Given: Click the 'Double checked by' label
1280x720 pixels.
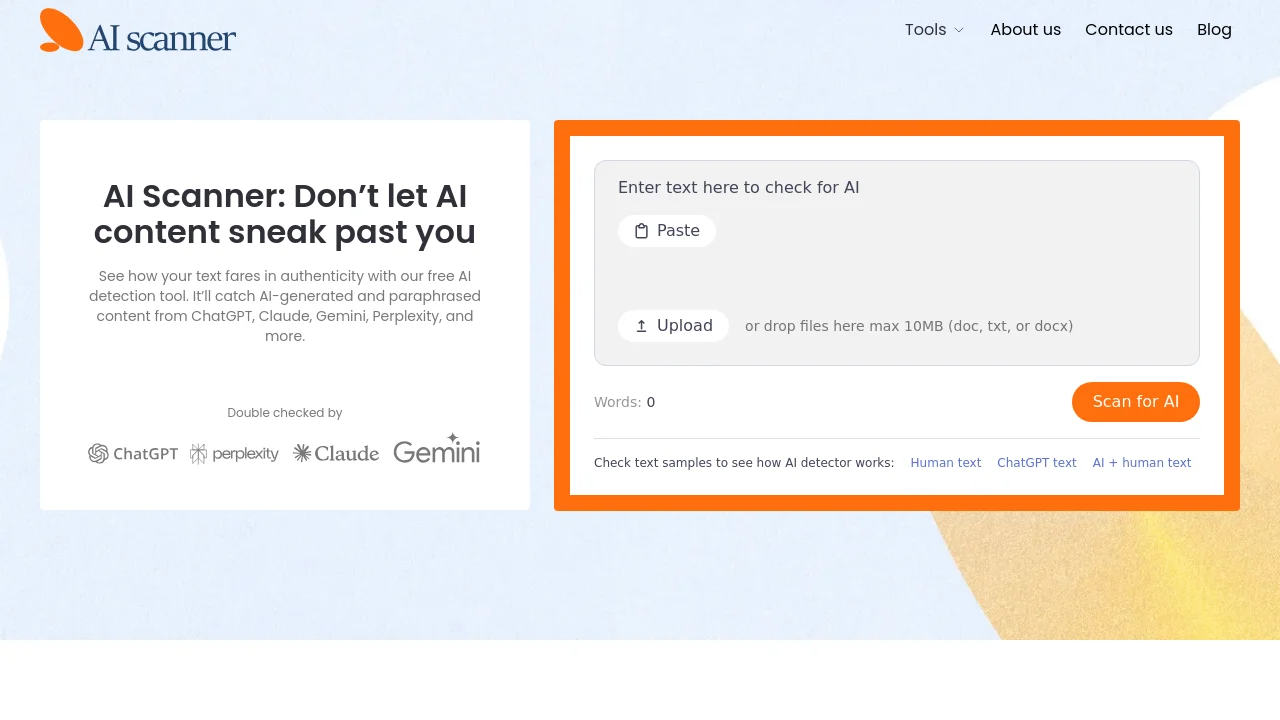Looking at the screenshot, I should [x=285, y=413].
